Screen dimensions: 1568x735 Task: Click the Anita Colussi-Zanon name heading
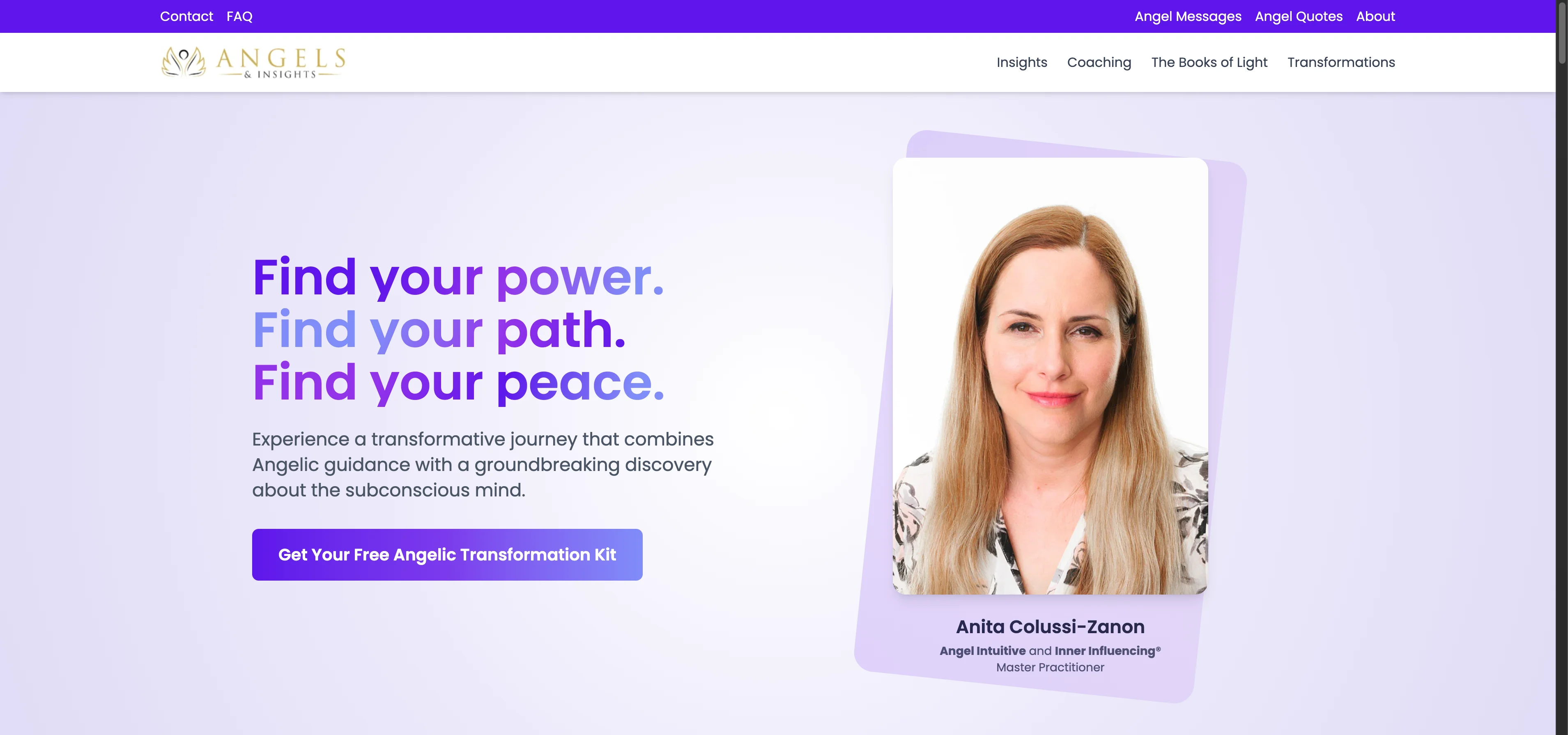point(1050,626)
